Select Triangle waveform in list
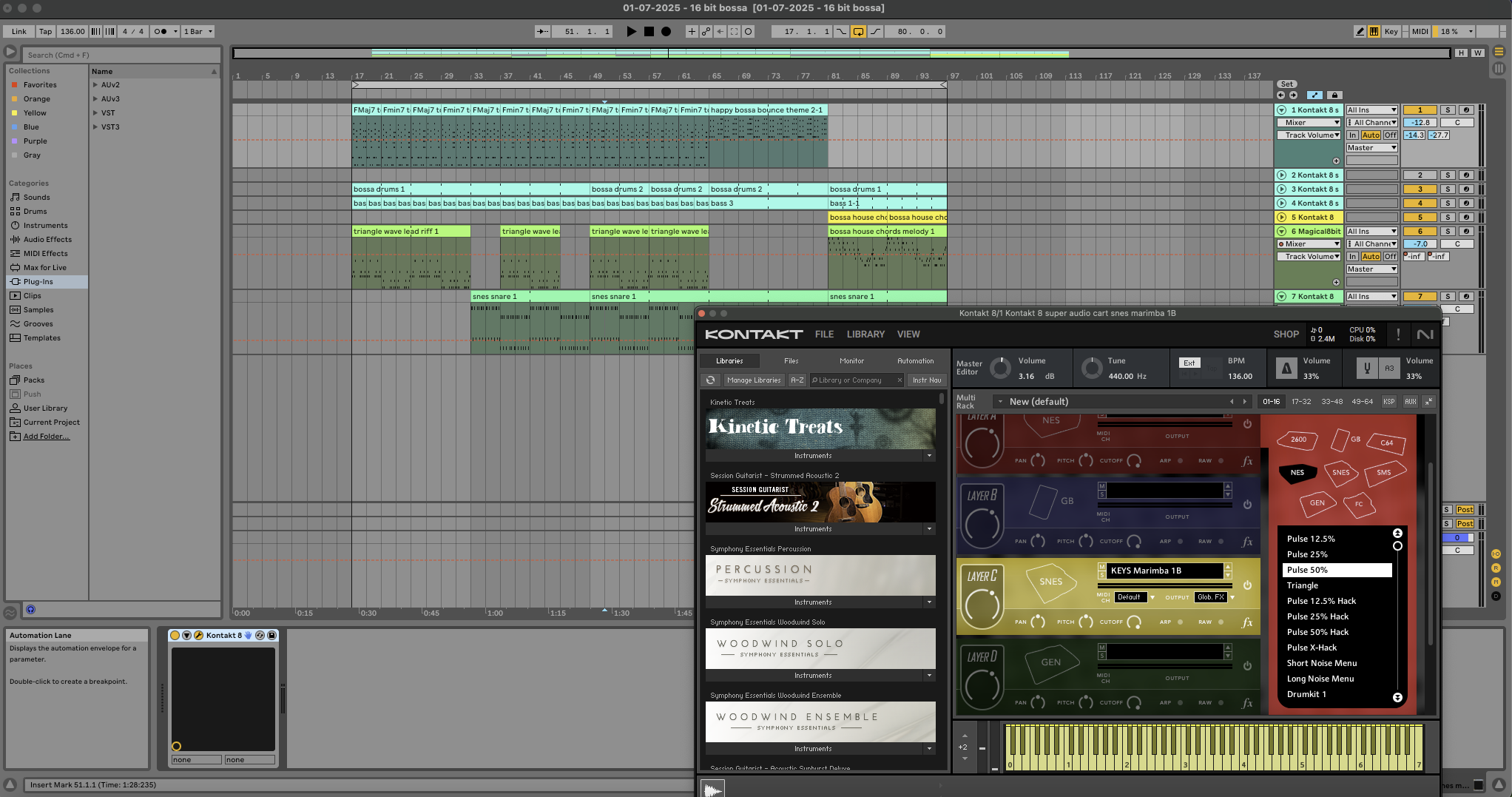 (x=1302, y=585)
